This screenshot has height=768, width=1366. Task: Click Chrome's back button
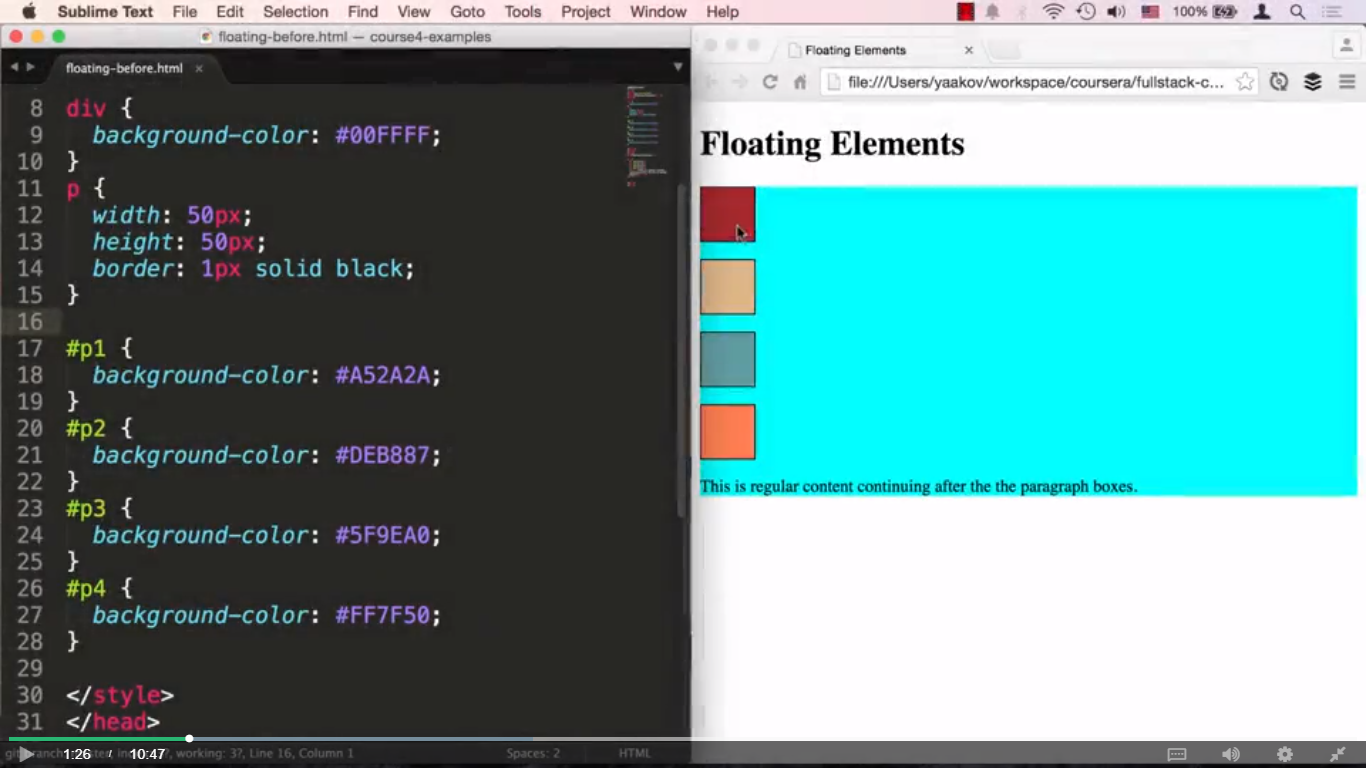click(711, 83)
